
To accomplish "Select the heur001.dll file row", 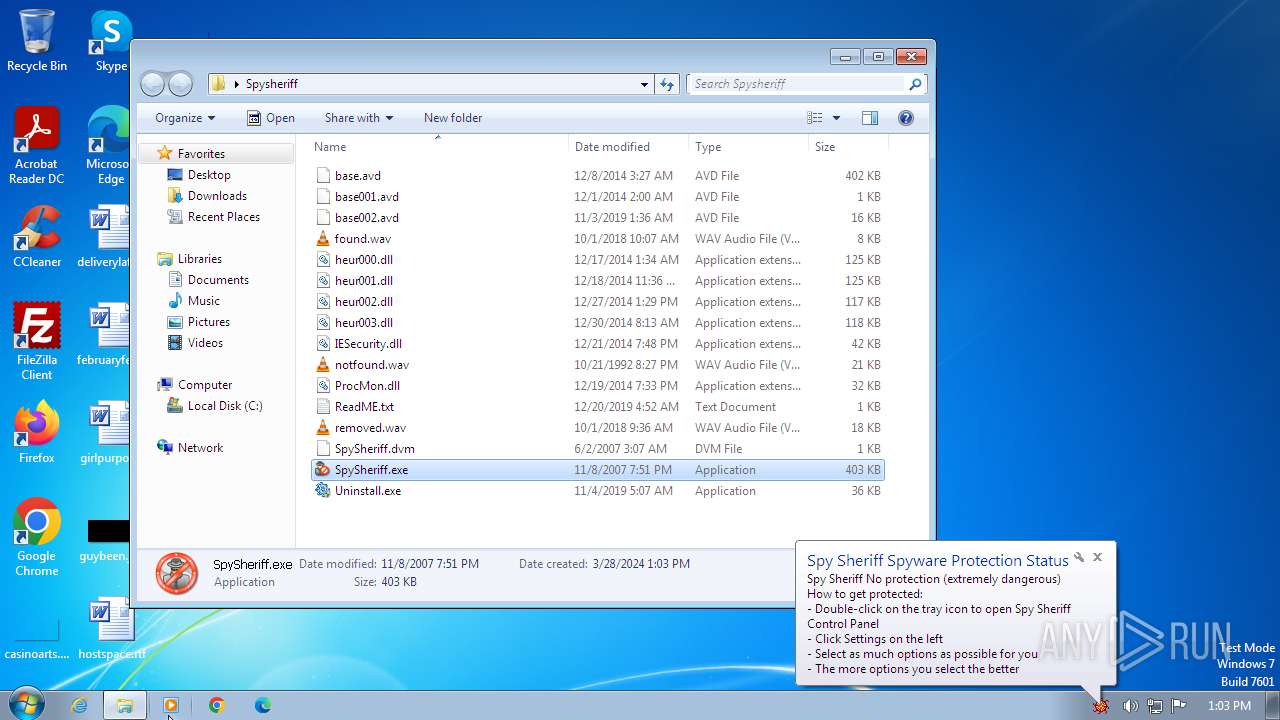I will (x=597, y=281).
